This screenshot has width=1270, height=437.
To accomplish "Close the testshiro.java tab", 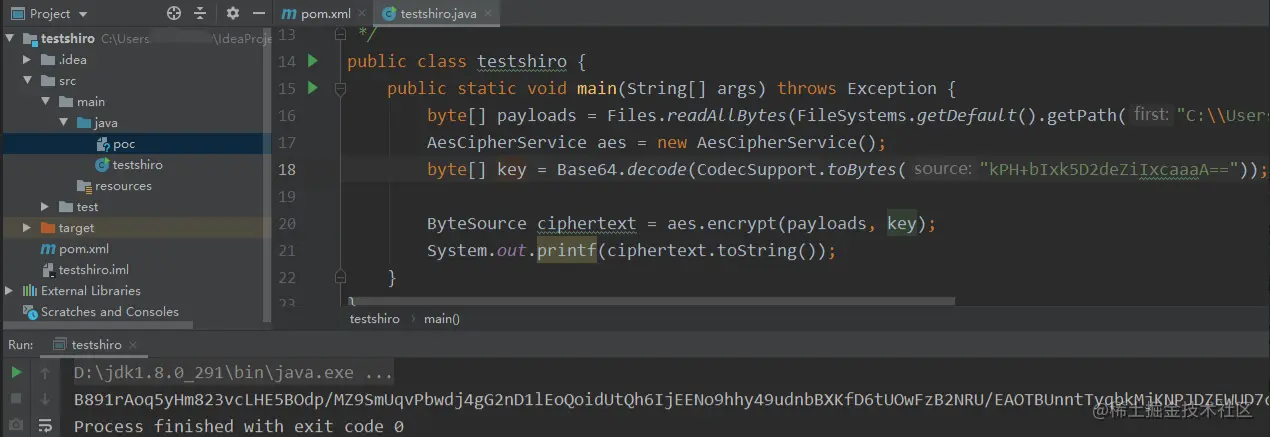I will click(488, 15).
